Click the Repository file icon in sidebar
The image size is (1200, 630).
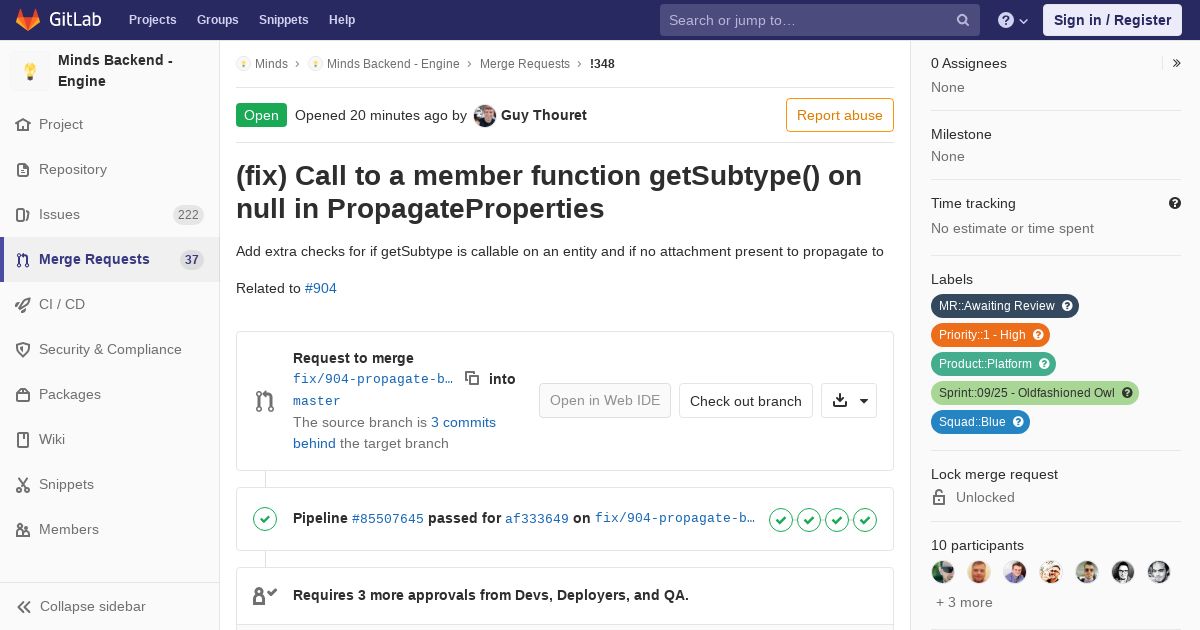click(23, 170)
